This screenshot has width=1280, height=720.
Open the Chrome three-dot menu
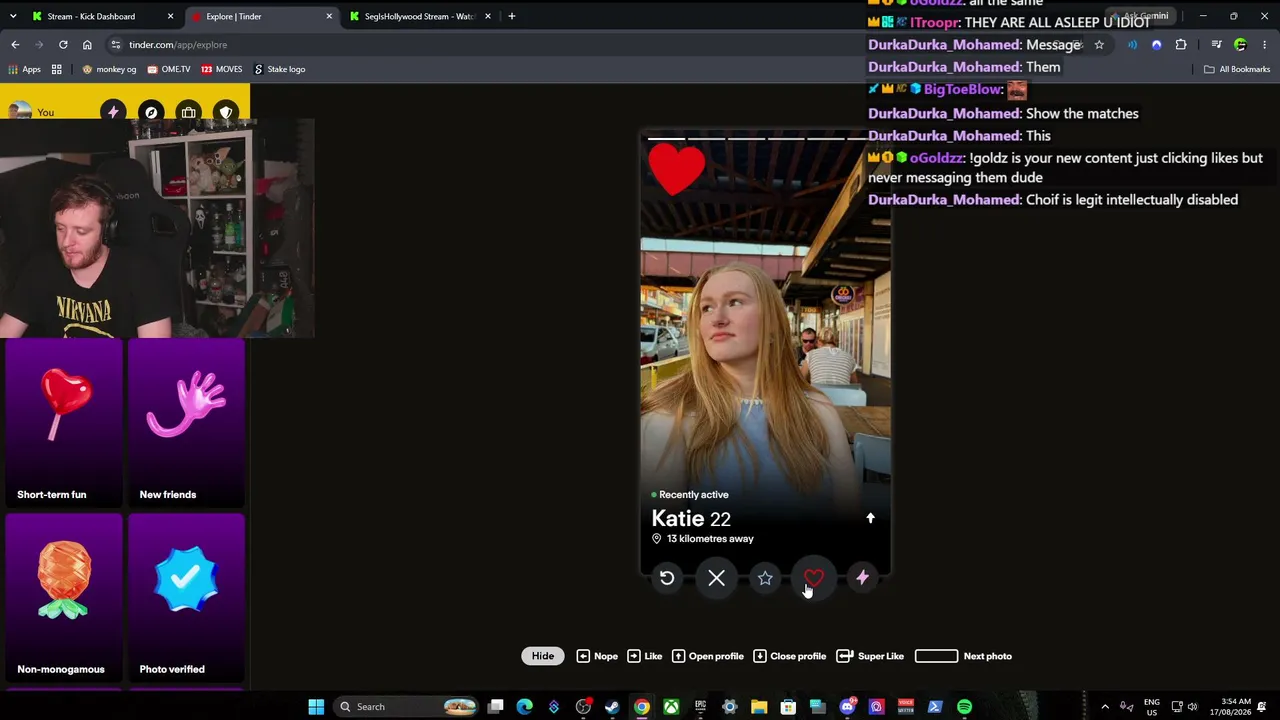click(1265, 45)
